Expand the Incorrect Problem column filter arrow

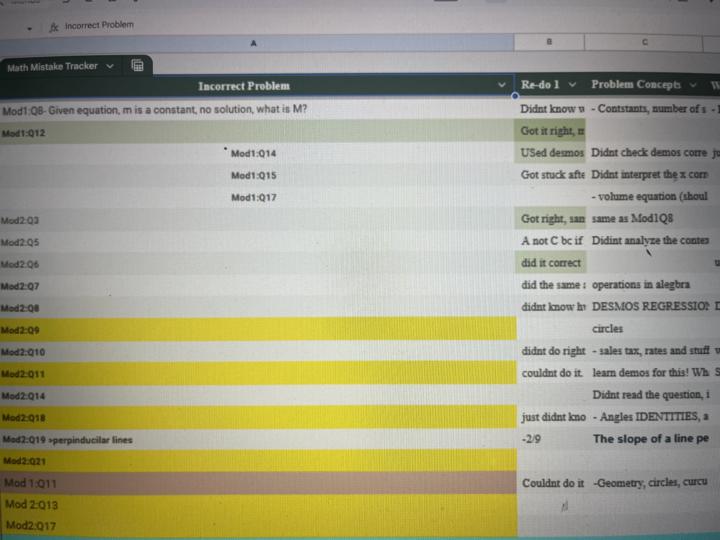tap(501, 84)
